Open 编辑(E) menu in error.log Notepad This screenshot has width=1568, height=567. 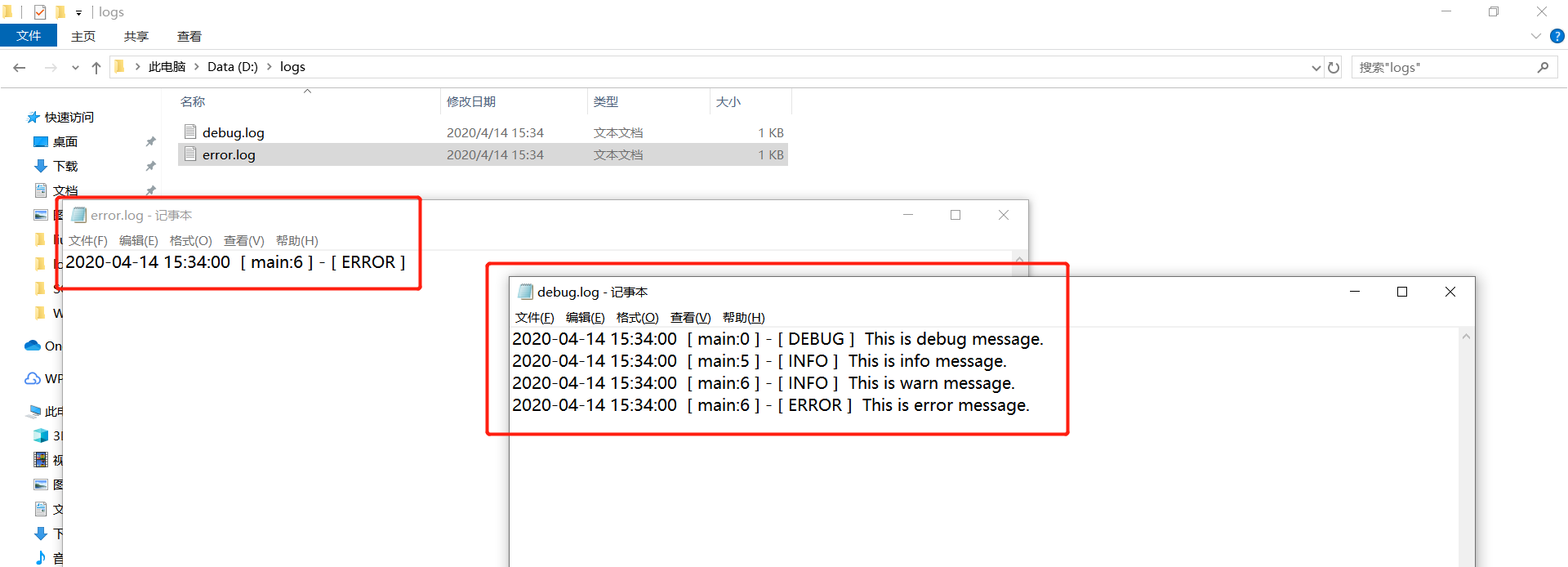click(x=139, y=241)
